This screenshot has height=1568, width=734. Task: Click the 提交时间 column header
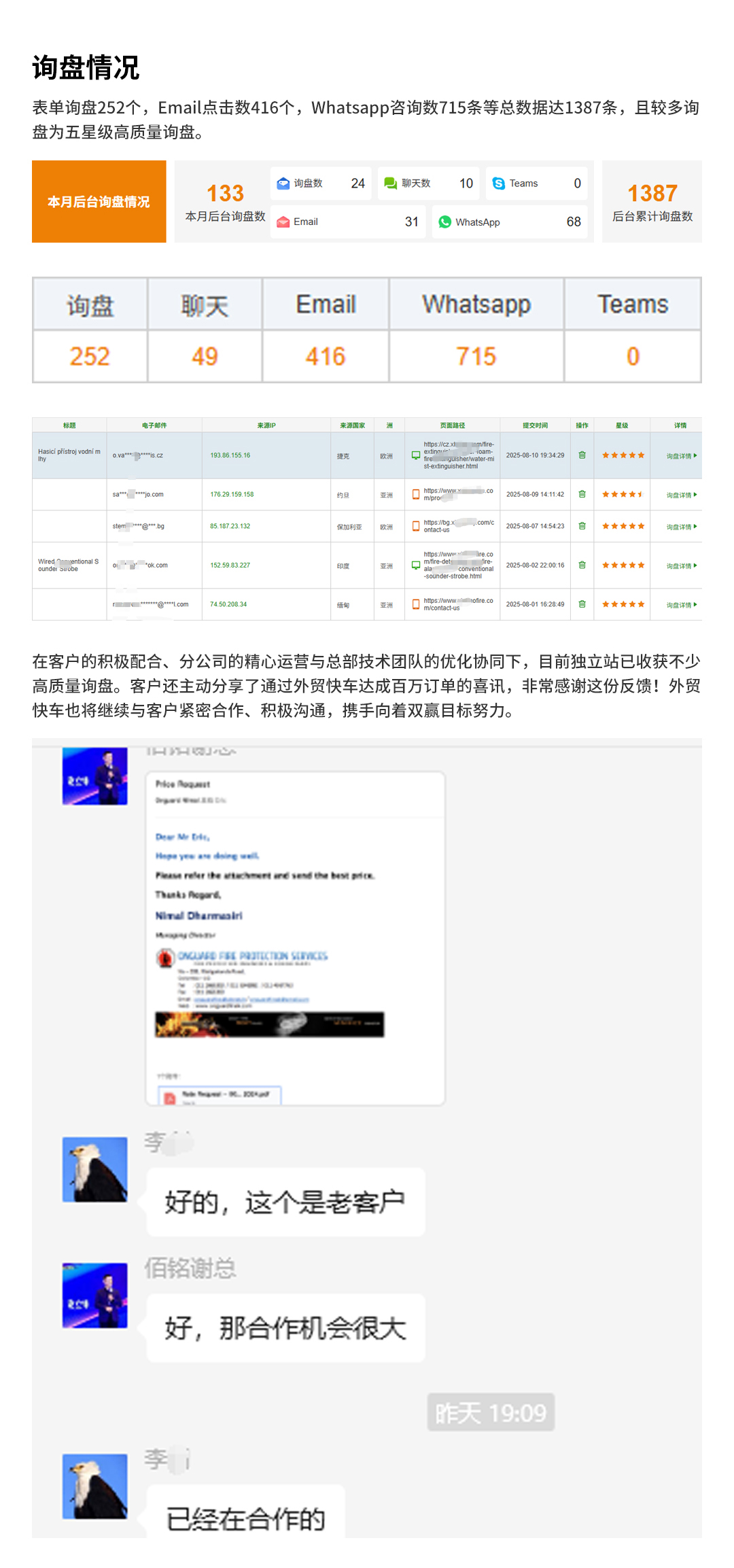[x=535, y=425]
